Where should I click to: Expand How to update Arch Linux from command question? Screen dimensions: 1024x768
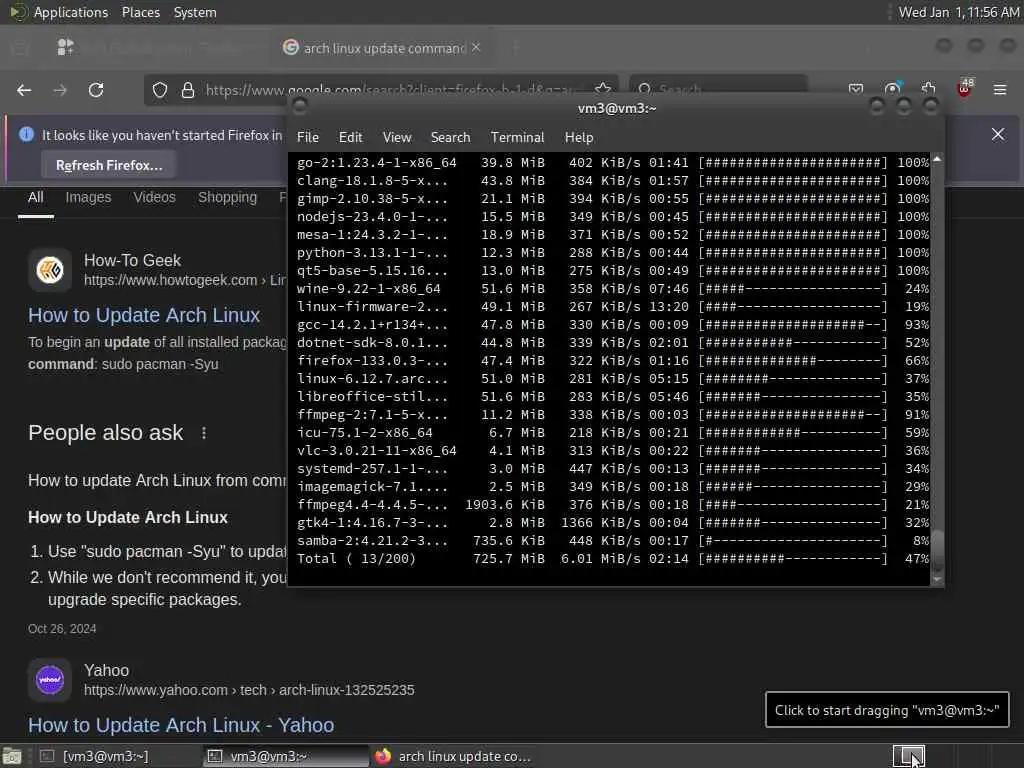coord(157,481)
